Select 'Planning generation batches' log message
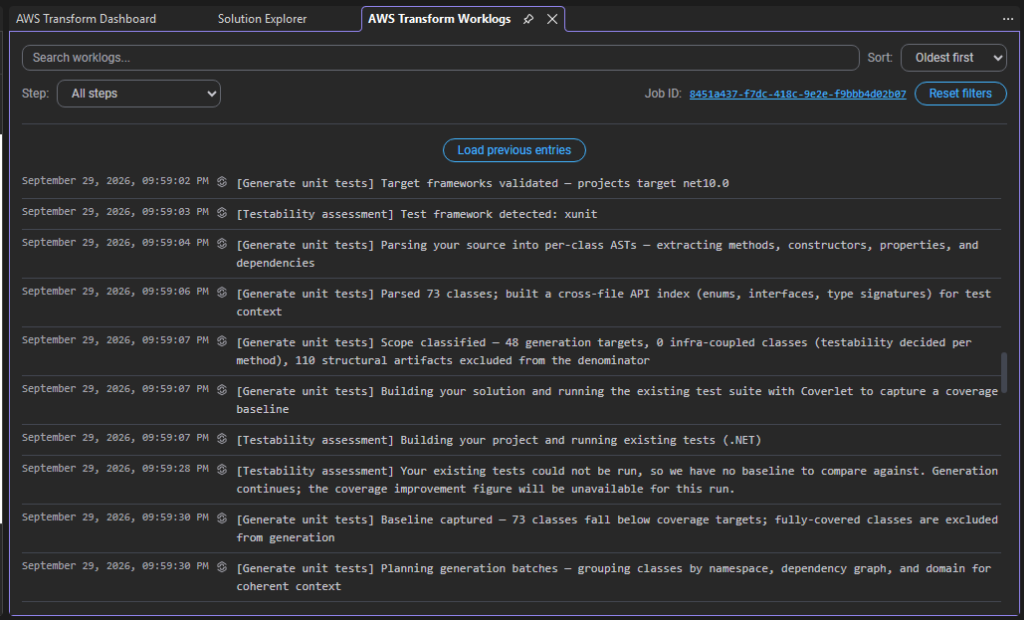1024x620 pixels. (x=614, y=578)
